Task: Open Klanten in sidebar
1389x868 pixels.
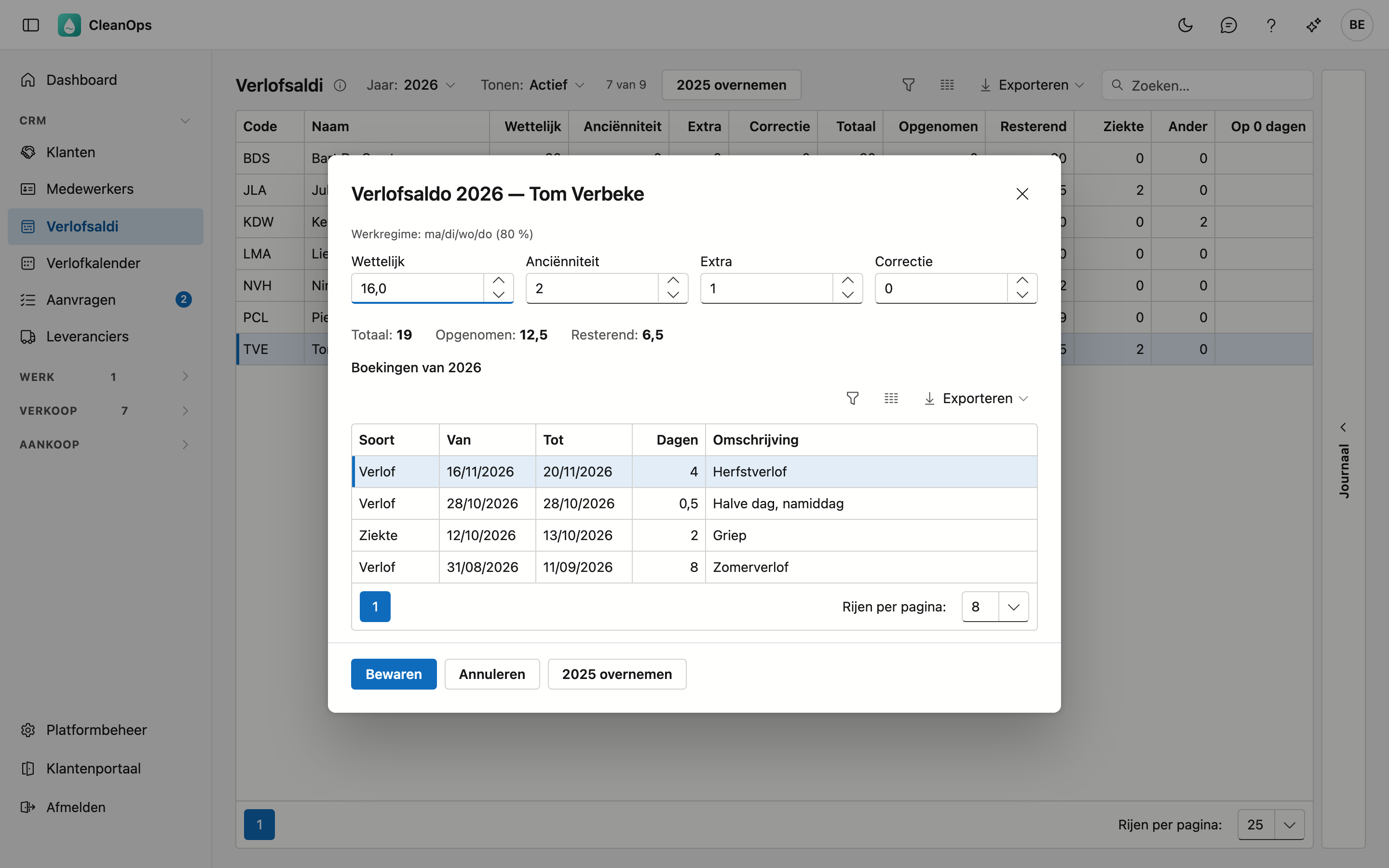Action: click(105, 152)
